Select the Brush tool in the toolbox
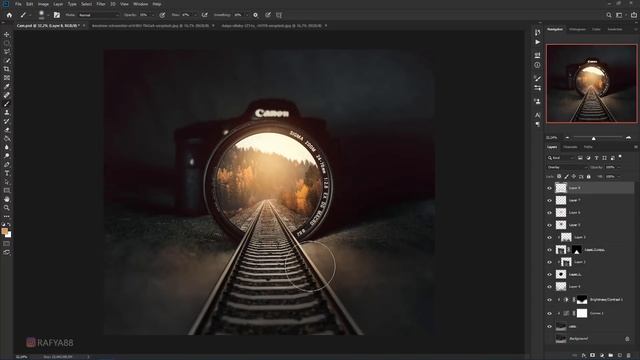This screenshot has height=360, width=640. coord(7,104)
